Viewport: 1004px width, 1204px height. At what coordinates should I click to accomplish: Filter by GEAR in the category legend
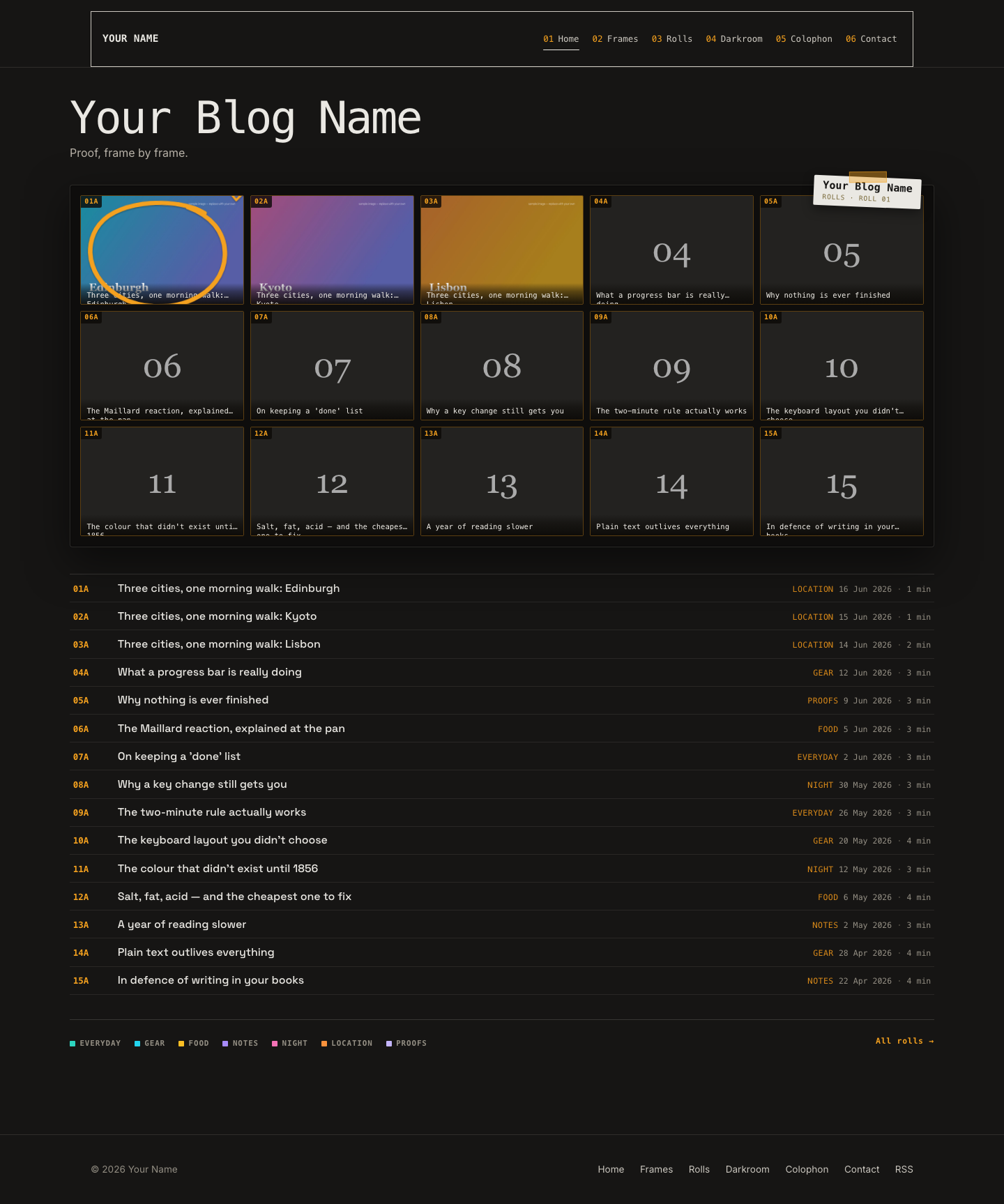pos(150,1044)
